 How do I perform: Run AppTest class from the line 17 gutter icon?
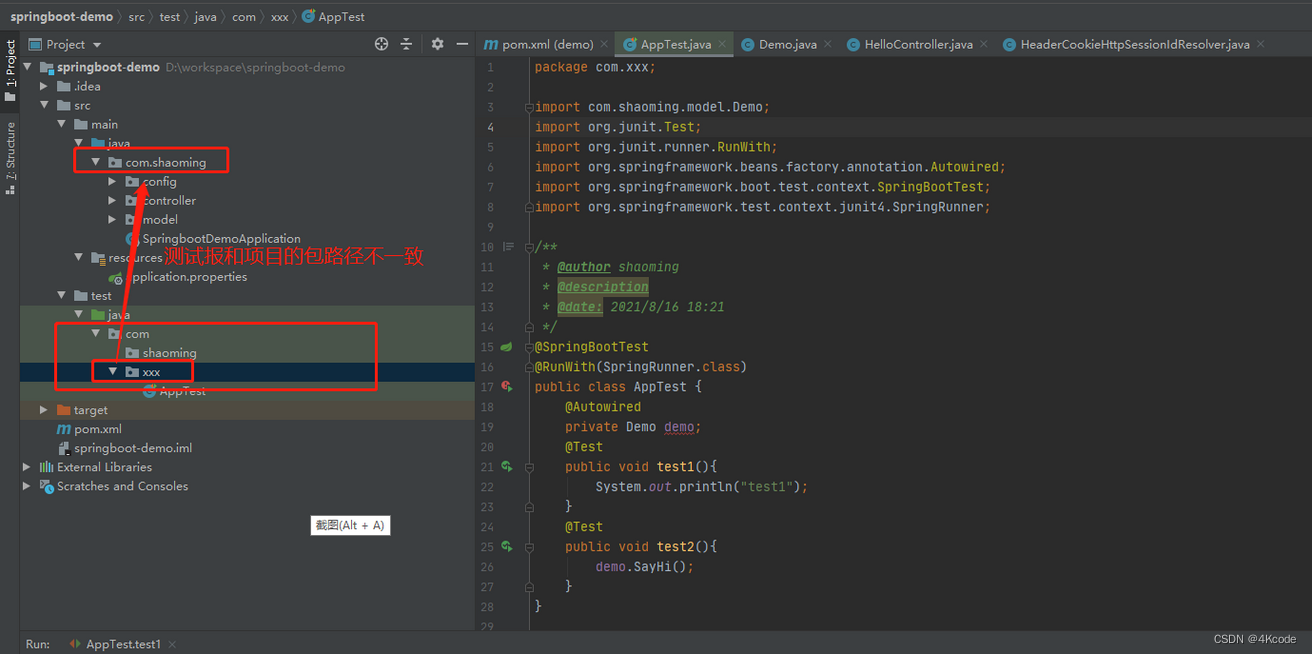(506, 387)
